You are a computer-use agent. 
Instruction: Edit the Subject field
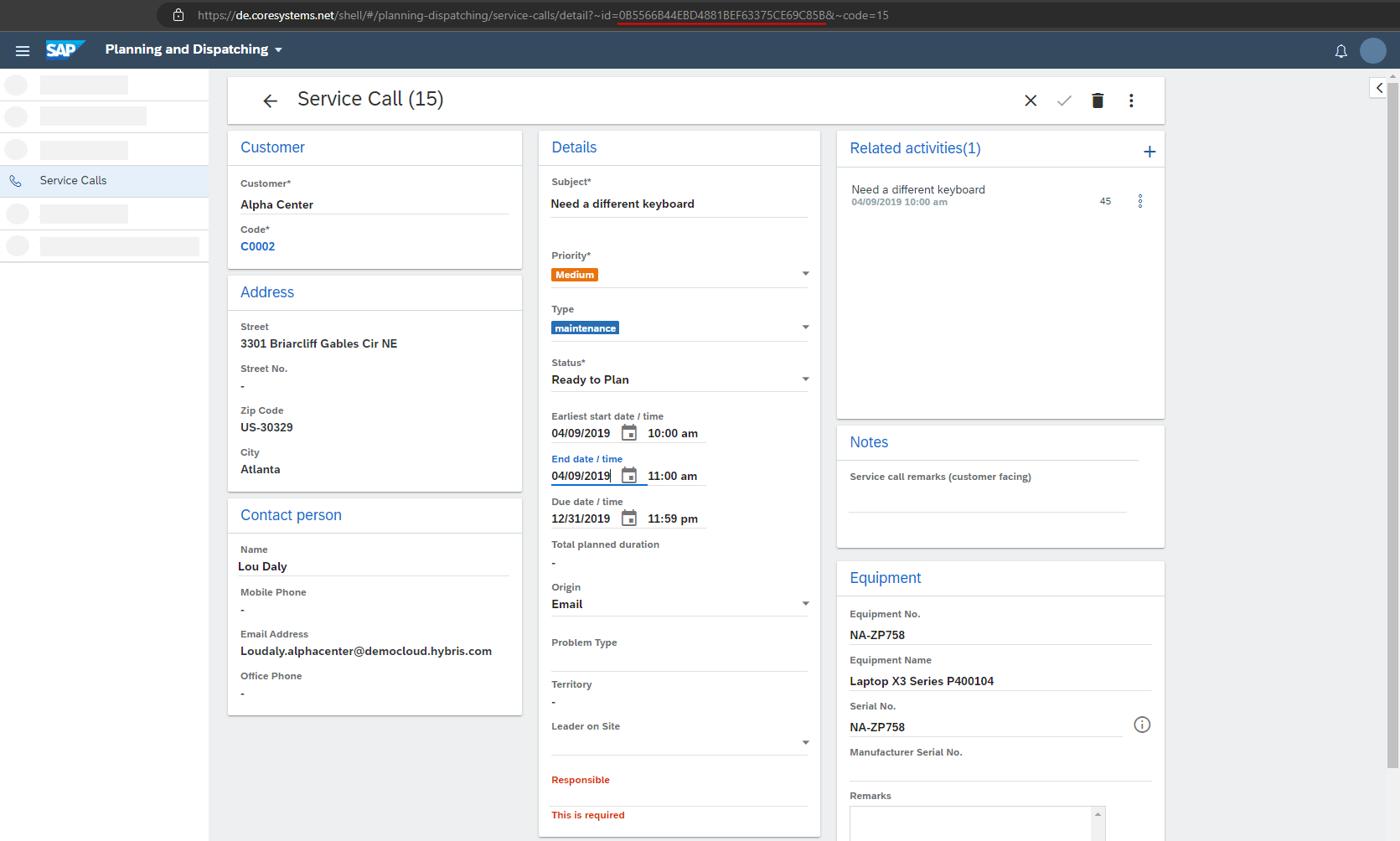(x=679, y=204)
